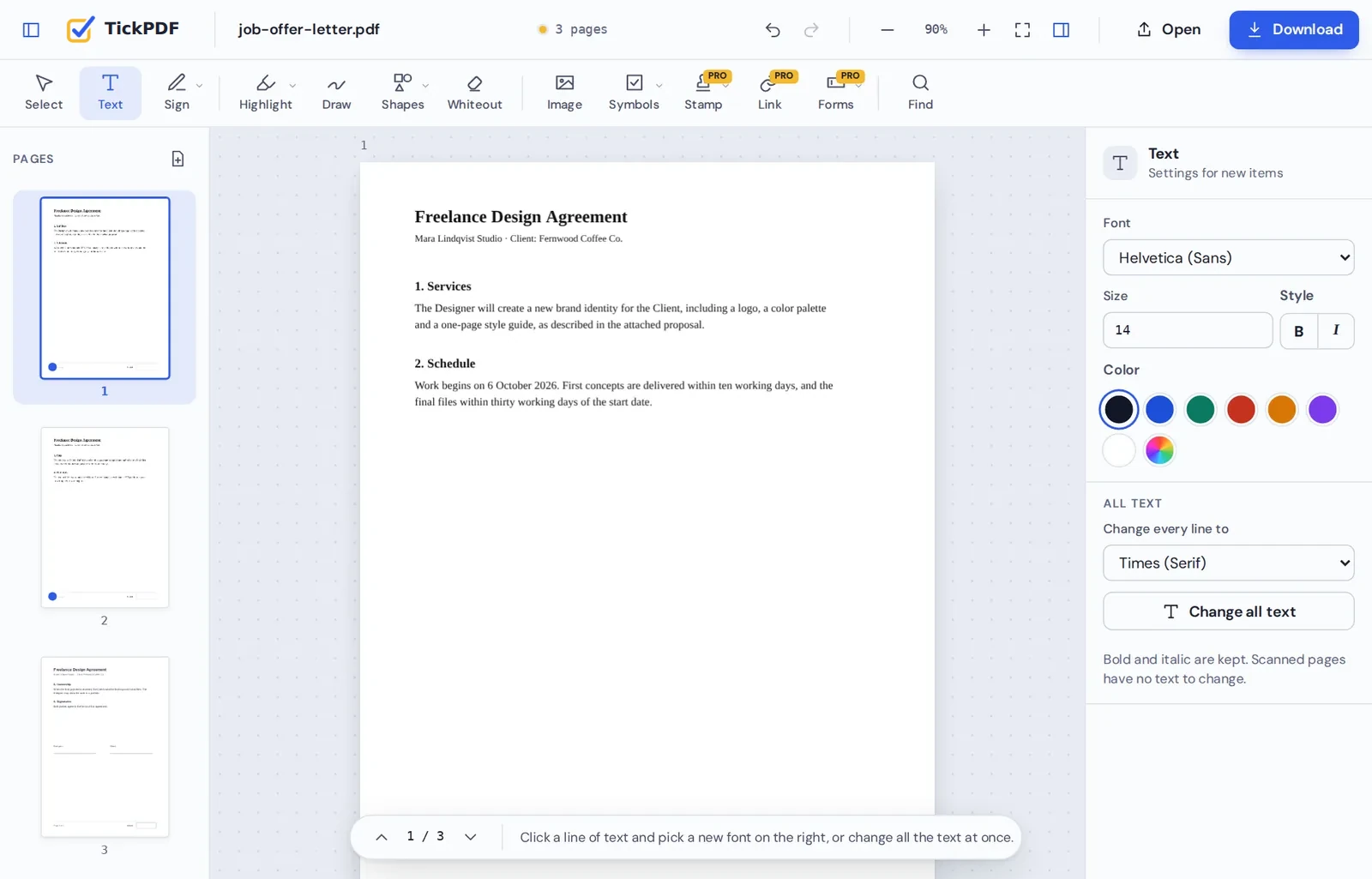Choose the Shapes tool

(x=402, y=93)
